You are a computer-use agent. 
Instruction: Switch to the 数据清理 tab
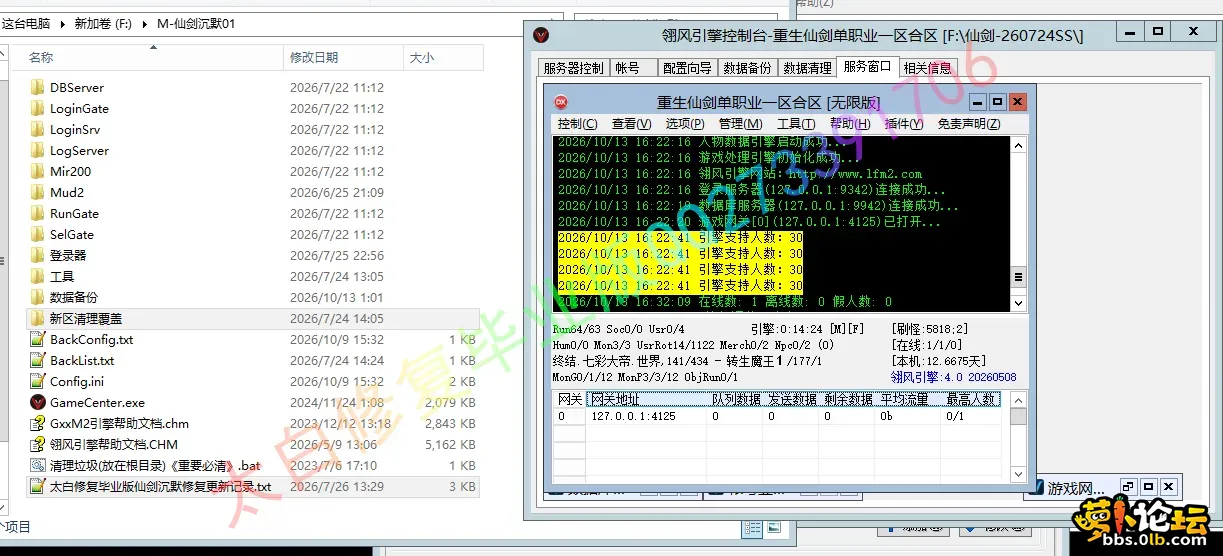tap(807, 68)
